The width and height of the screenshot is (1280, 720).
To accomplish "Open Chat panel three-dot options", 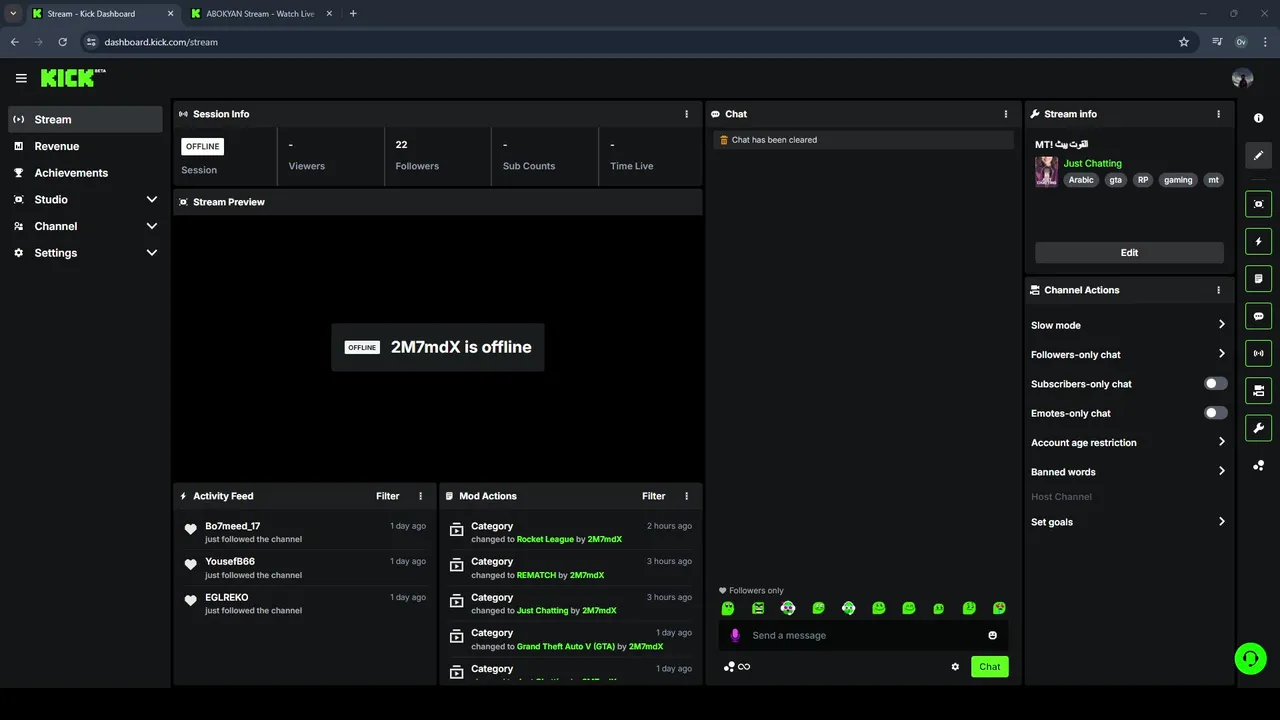I will tap(1006, 114).
